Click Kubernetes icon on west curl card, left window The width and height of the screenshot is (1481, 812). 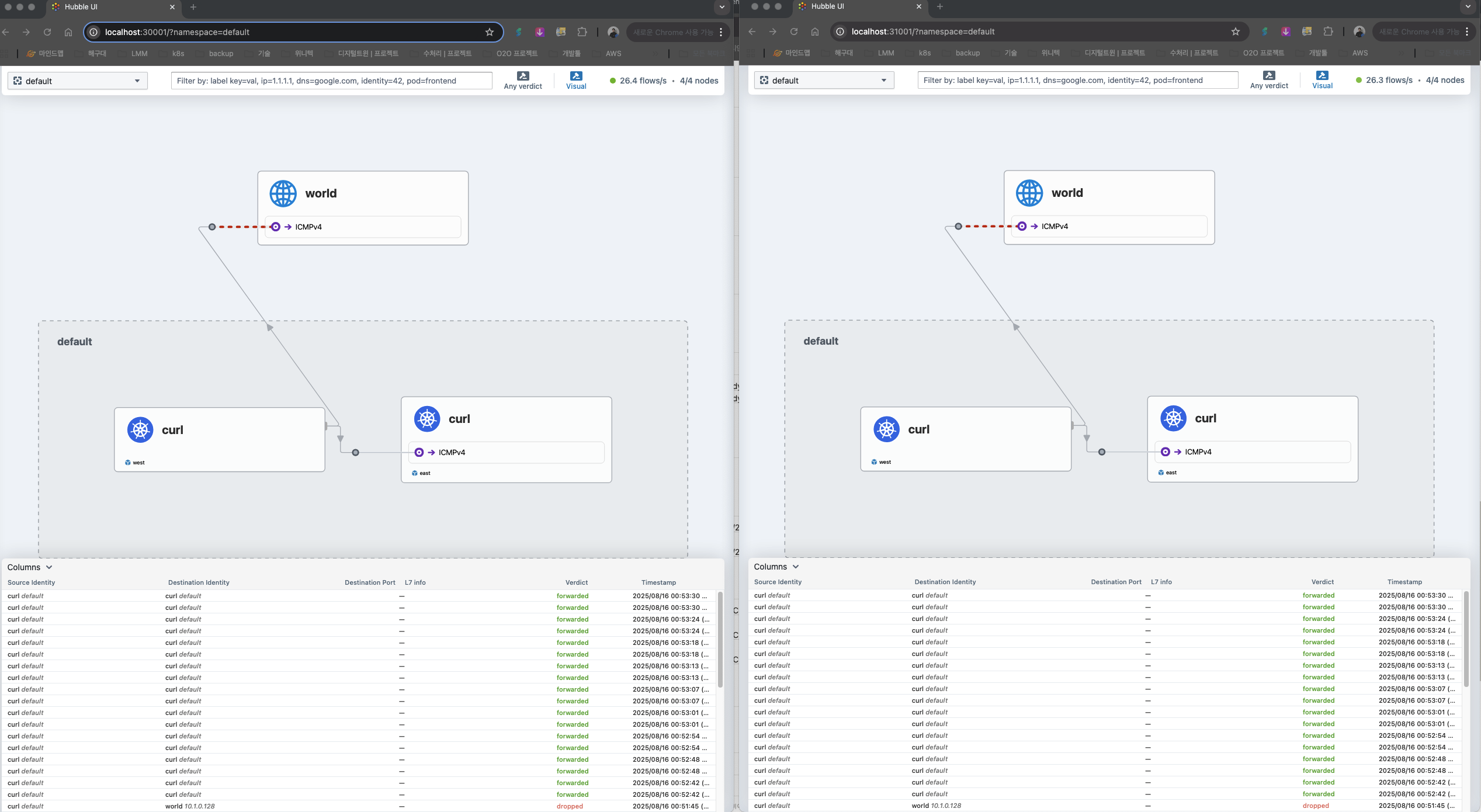[x=140, y=430]
